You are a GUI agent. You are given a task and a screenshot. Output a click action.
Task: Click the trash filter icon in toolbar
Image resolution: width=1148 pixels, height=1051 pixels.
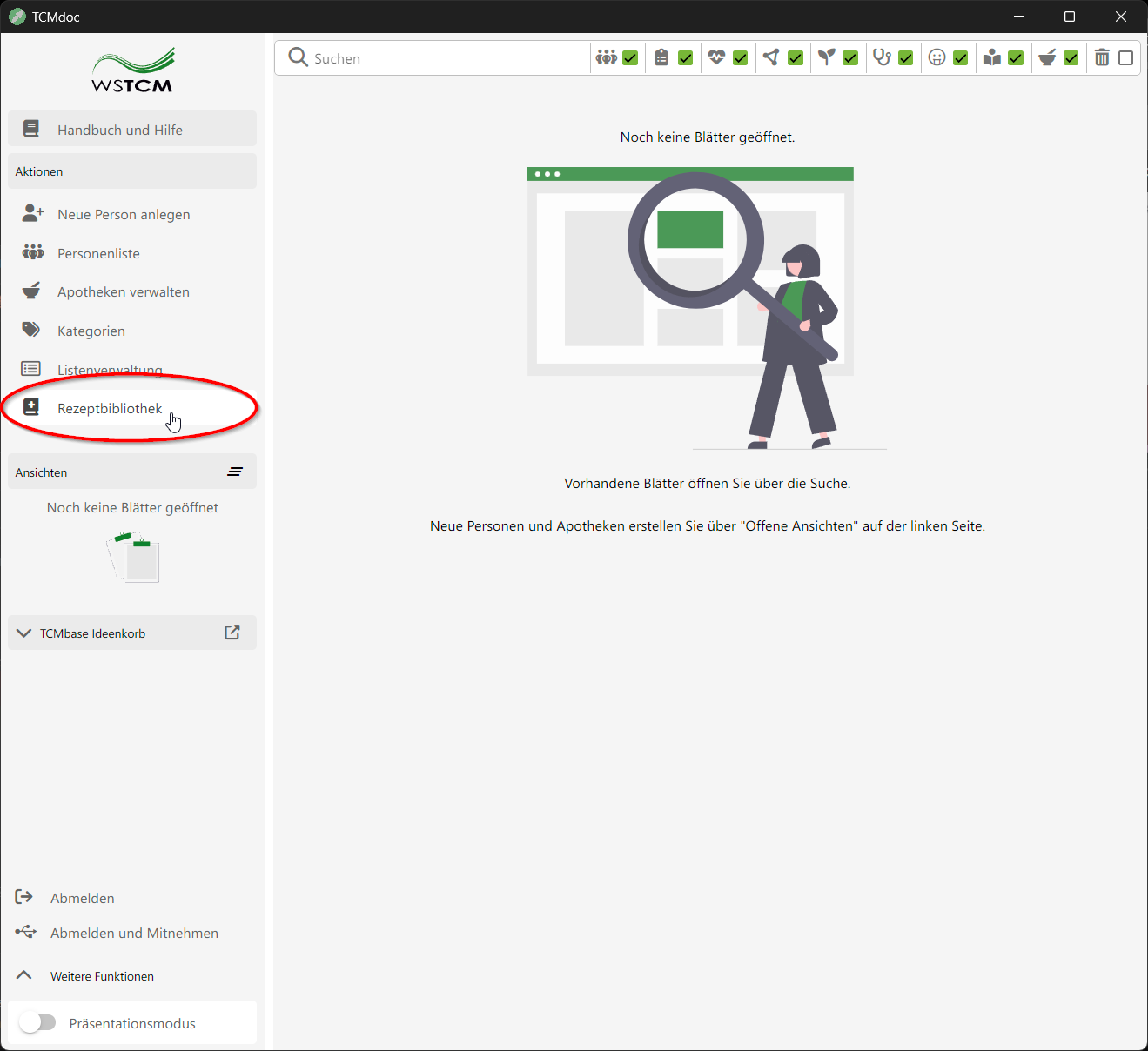[x=1102, y=57]
